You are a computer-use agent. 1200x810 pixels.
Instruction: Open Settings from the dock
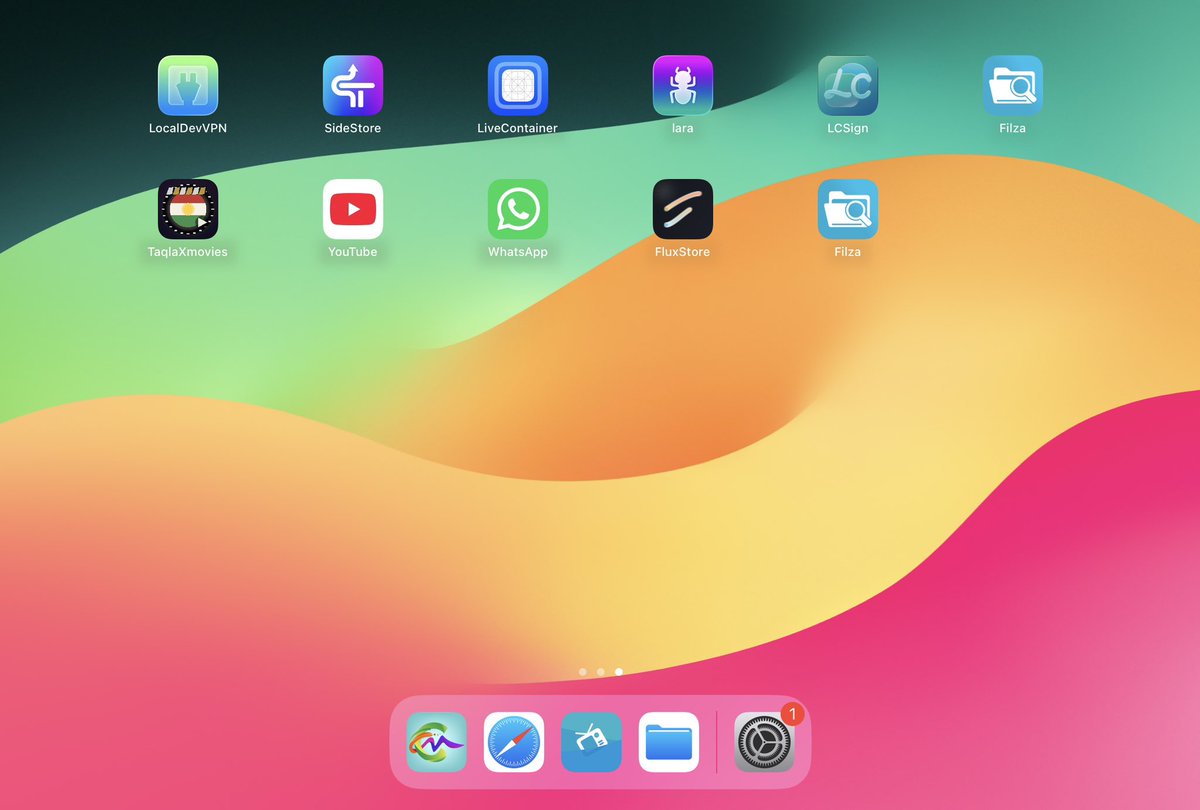coord(764,742)
